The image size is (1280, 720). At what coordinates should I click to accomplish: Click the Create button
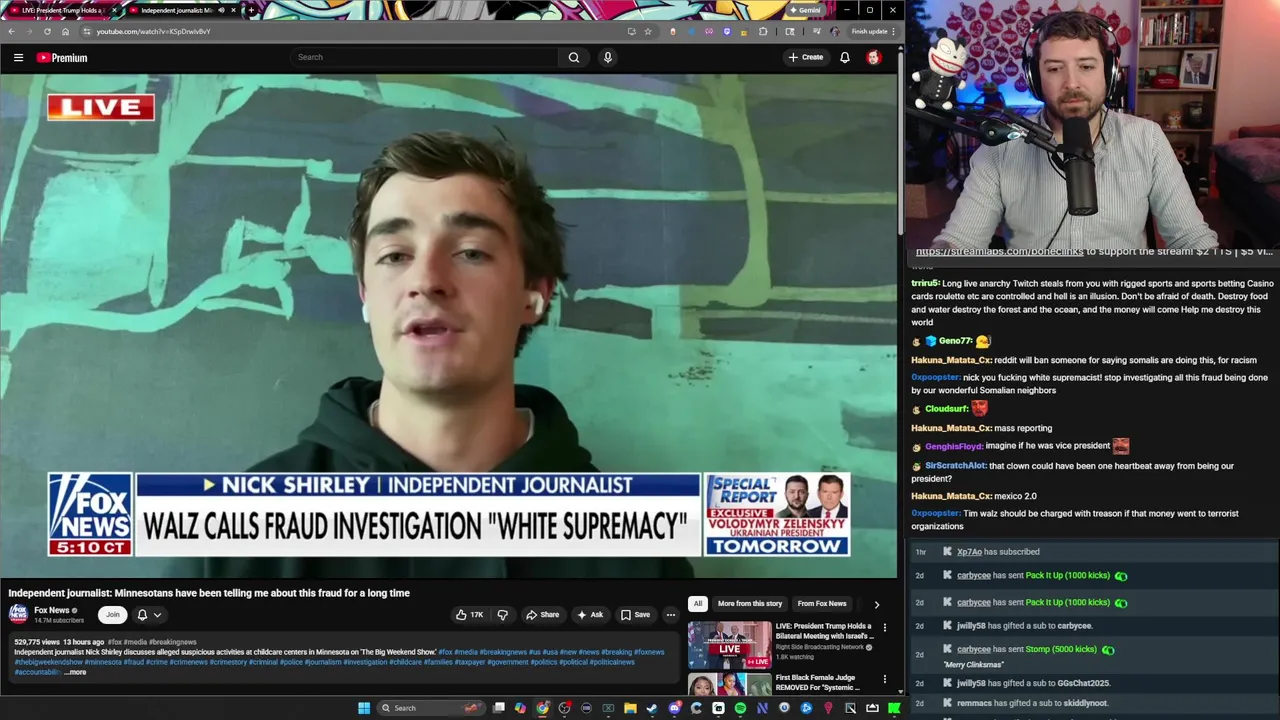806,57
